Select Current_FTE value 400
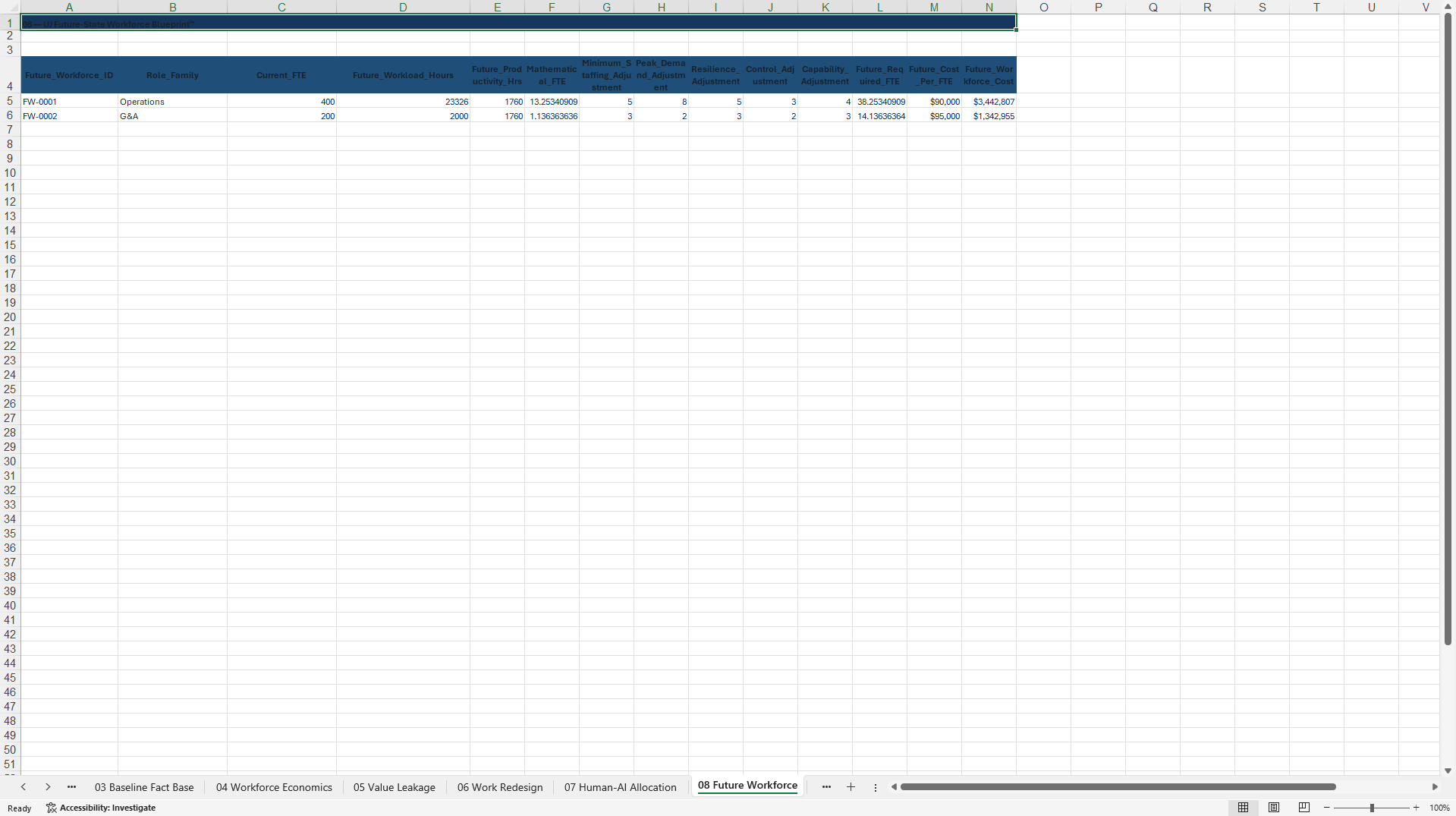 pos(281,101)
